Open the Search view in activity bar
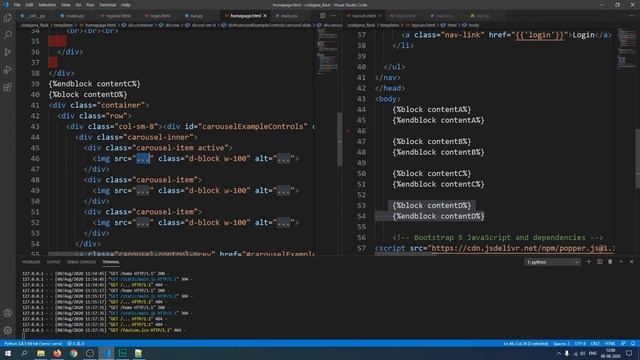Image resolution: width=640 pixels, height=360 pixels. click(x=8, y=35)
